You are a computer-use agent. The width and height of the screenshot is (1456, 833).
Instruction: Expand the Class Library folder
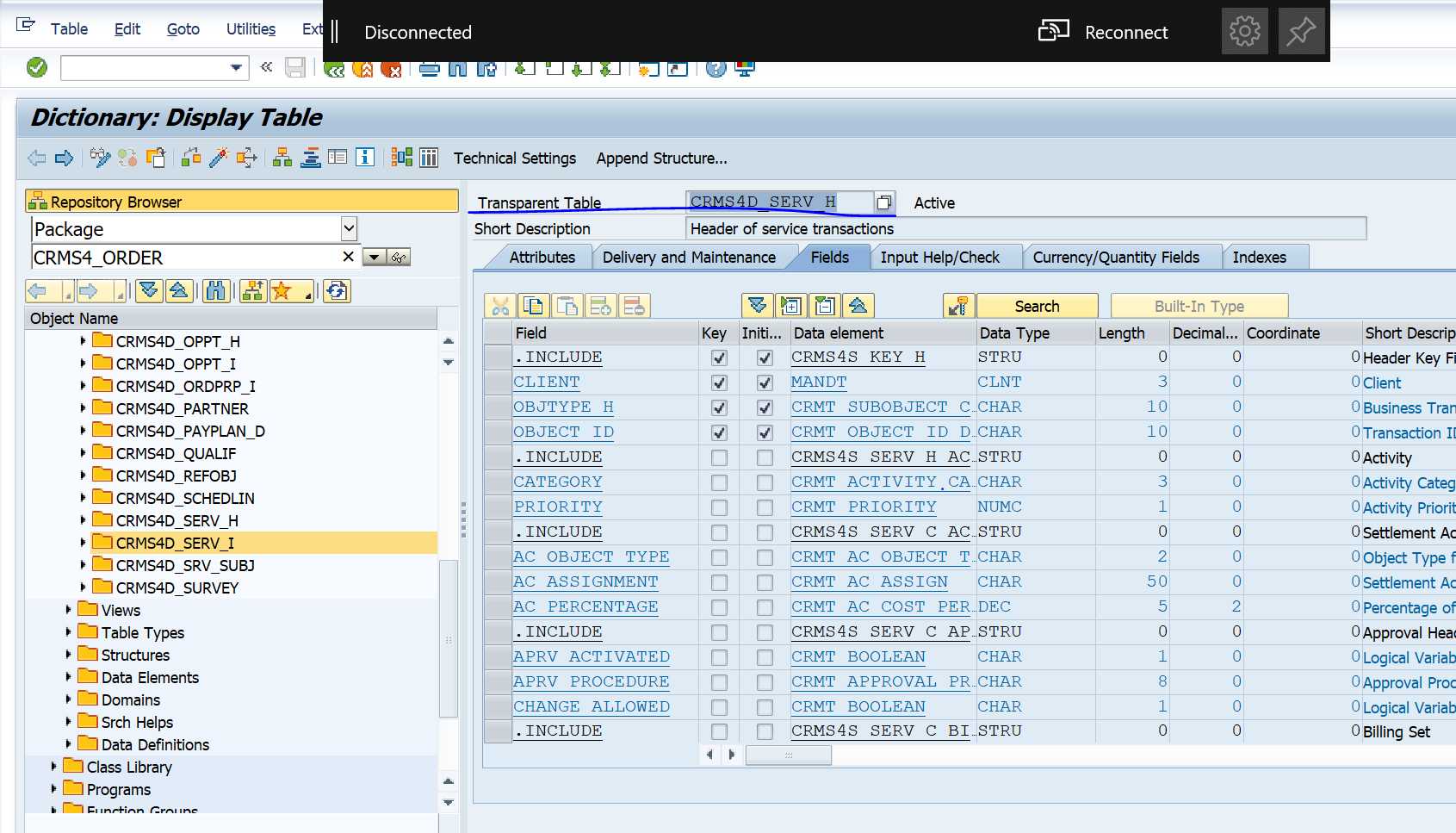pos(53,767)
